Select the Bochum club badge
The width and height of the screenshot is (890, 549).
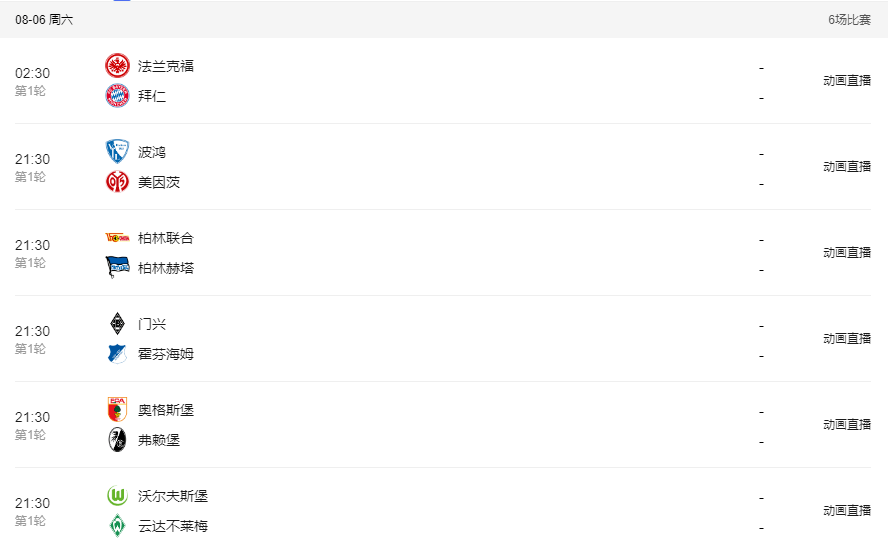117,152
